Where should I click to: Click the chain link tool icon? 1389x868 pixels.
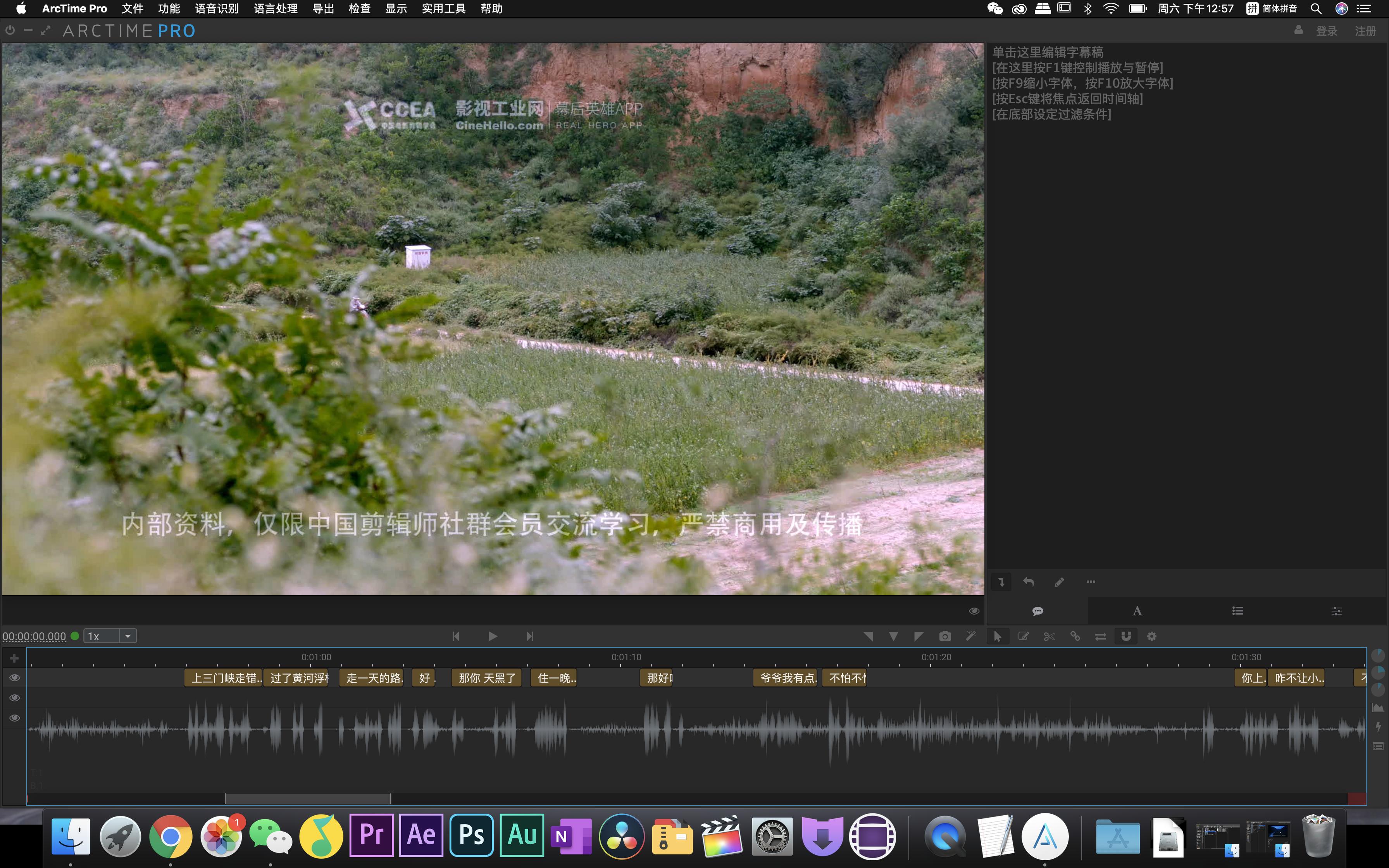(x=1075, y=636)
